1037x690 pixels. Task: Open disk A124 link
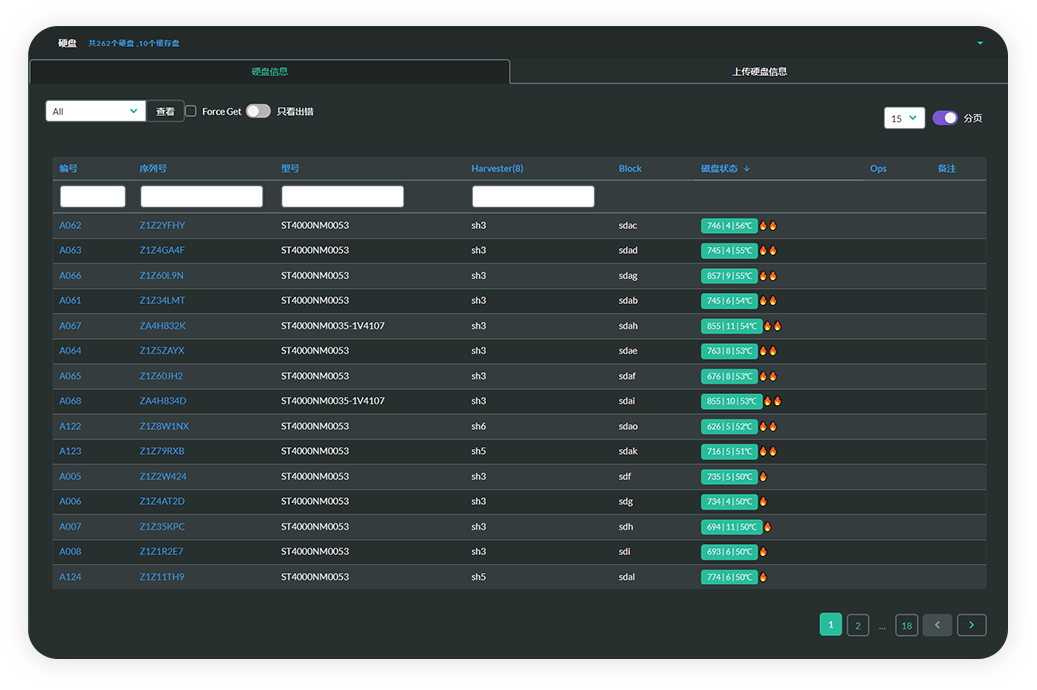[70, 577]
